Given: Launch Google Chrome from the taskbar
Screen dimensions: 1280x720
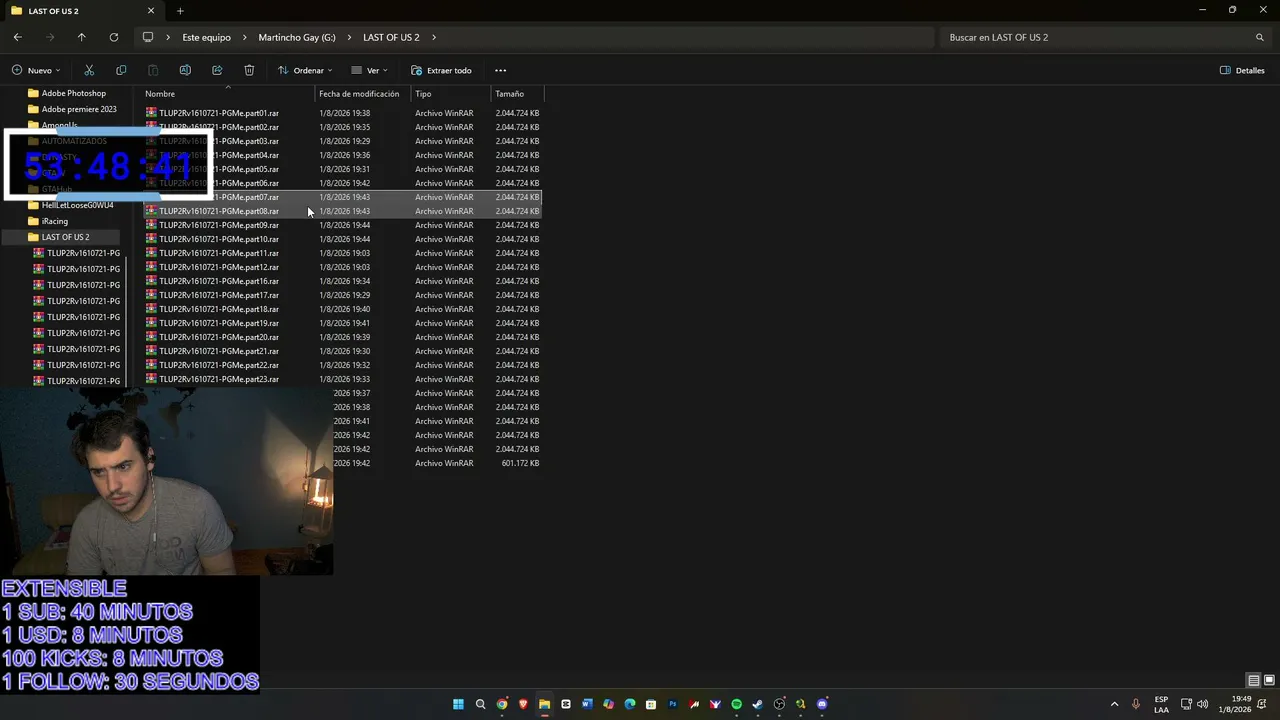Looking at the screenshot, I should pyautogui.click(x=502, y=704).
